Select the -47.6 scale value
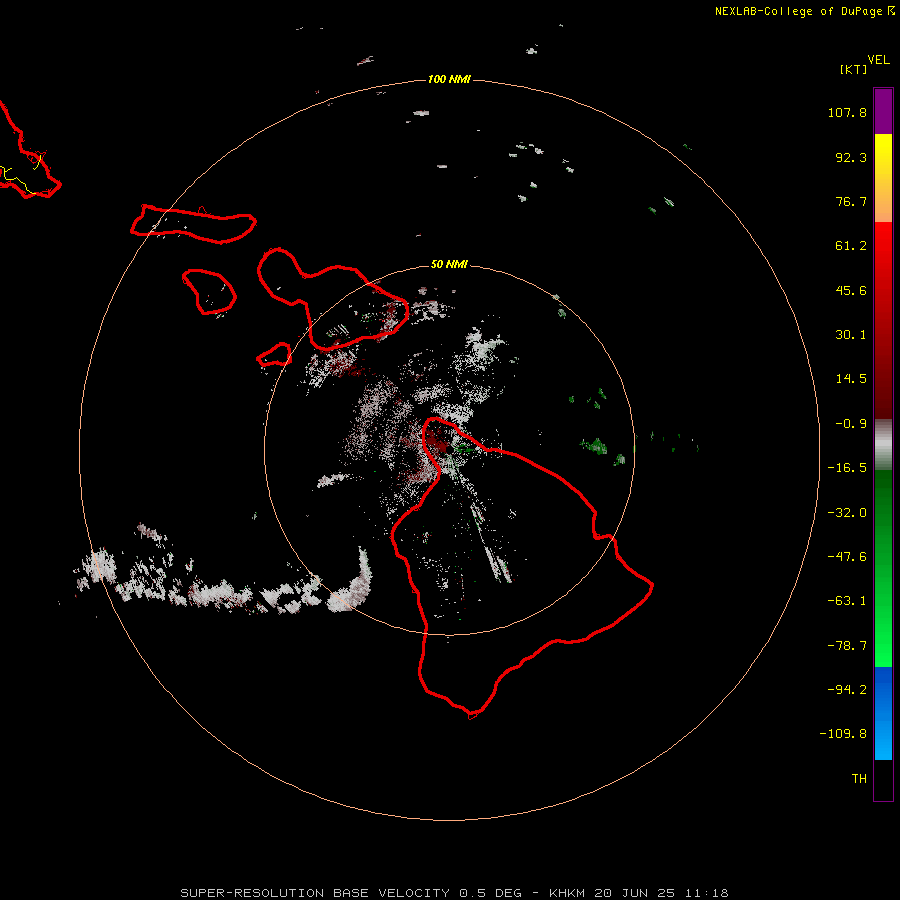The width and height of the screenshot is (900, 900). (847, 557)
